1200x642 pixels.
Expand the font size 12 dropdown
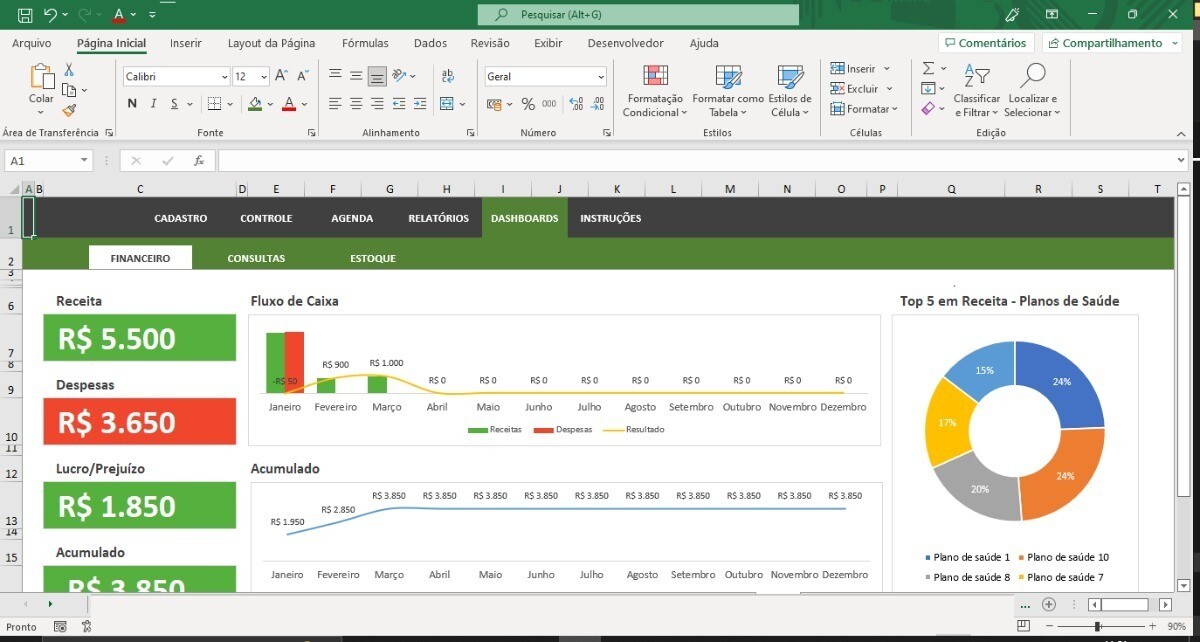pos(264,77)
